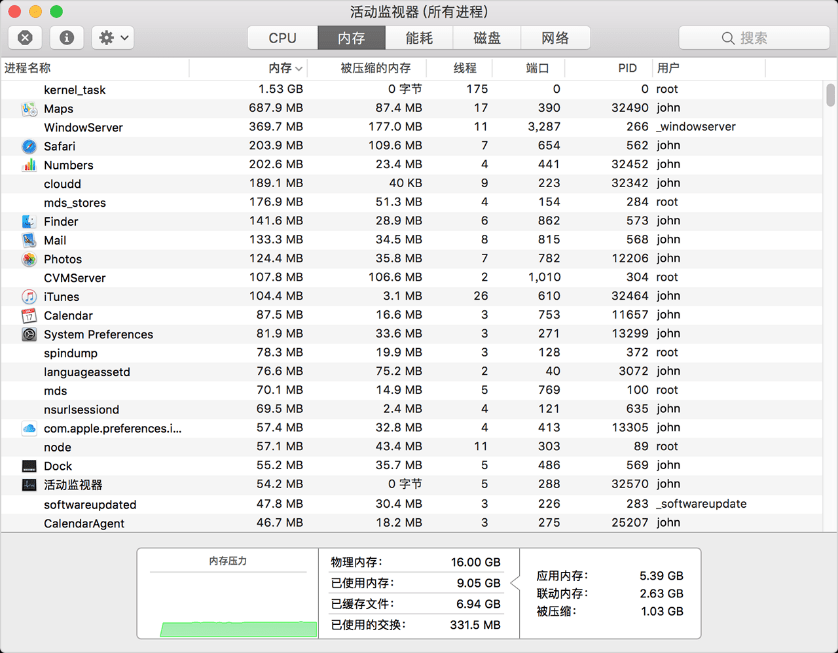Click the _softwareupdate user entry
838x653 pixels.
coord(702,503)
